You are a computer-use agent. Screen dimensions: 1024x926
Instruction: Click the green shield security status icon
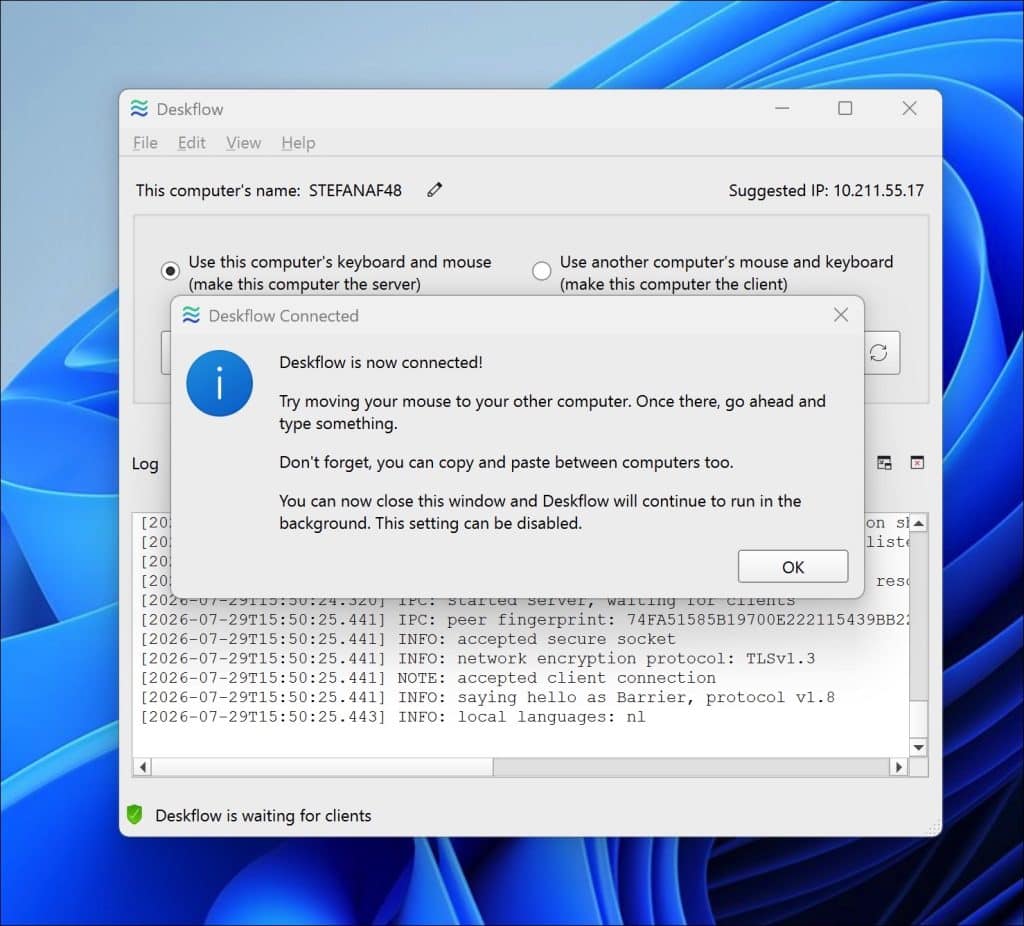[135, 814]
